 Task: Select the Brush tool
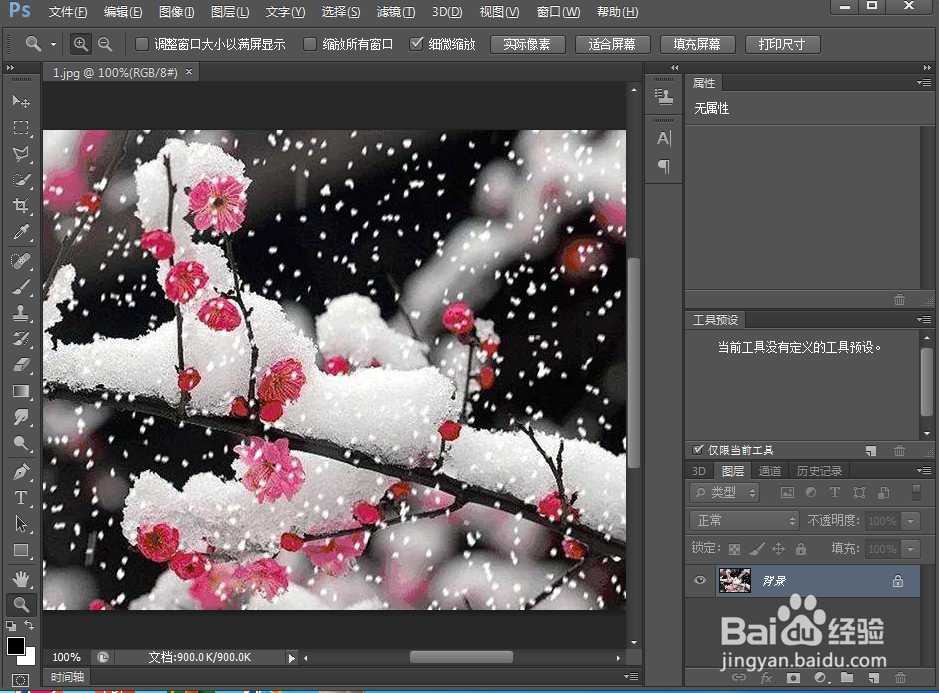[21, 287]
